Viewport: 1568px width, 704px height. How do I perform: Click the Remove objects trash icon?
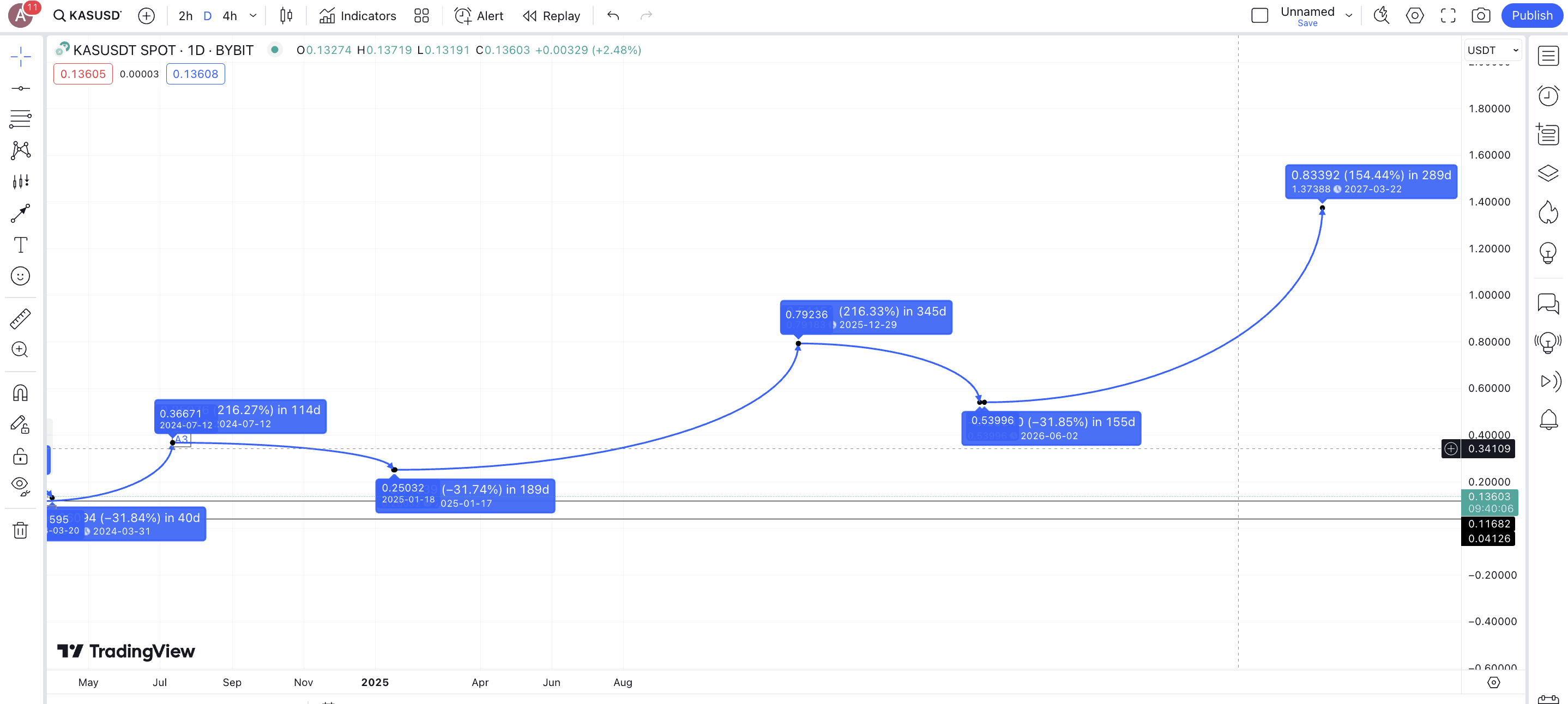click(x=20, y=530)
